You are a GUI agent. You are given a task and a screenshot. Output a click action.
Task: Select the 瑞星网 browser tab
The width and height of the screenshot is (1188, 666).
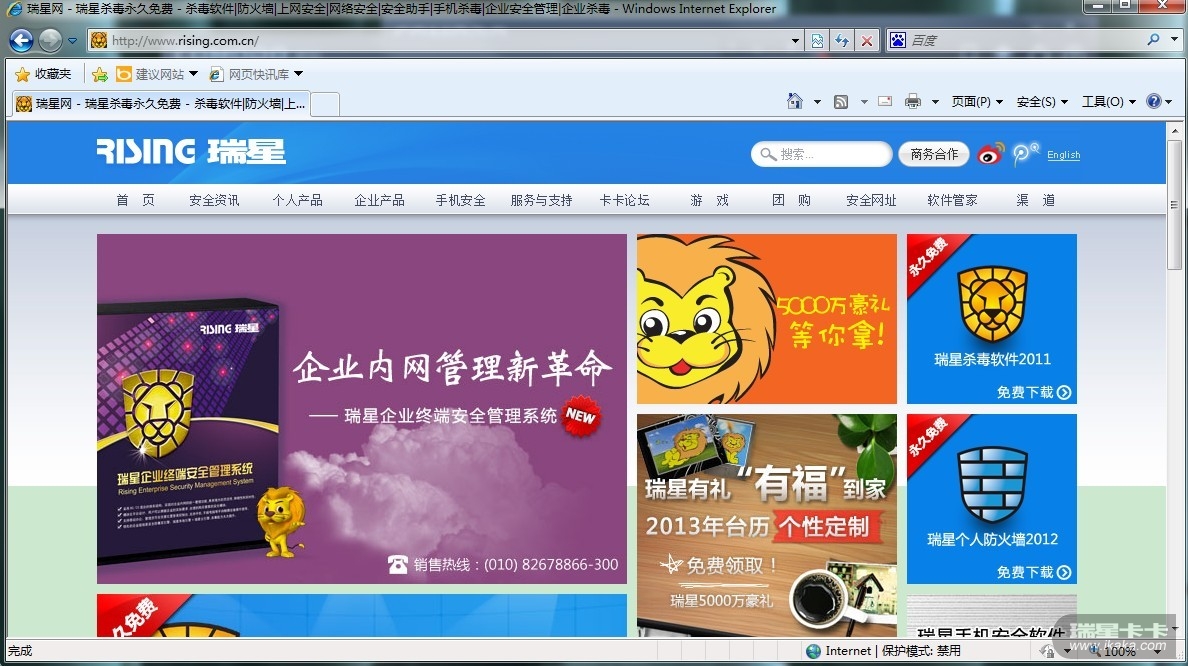(161, 104)
